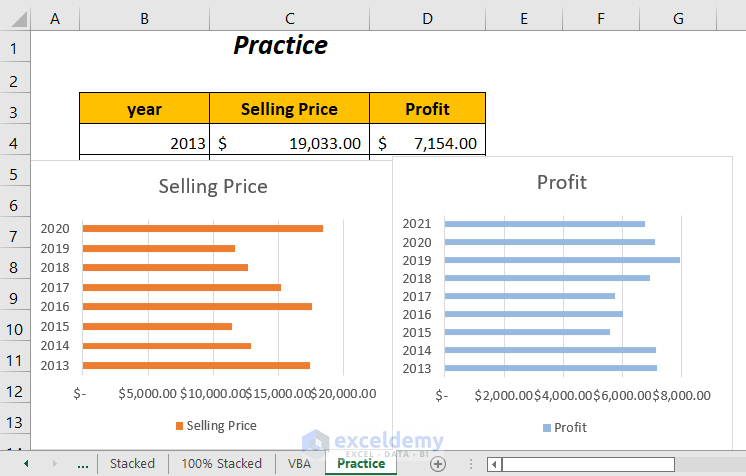Select the Practice sheet tab
746x476 pixels.
tap(361, 464)
